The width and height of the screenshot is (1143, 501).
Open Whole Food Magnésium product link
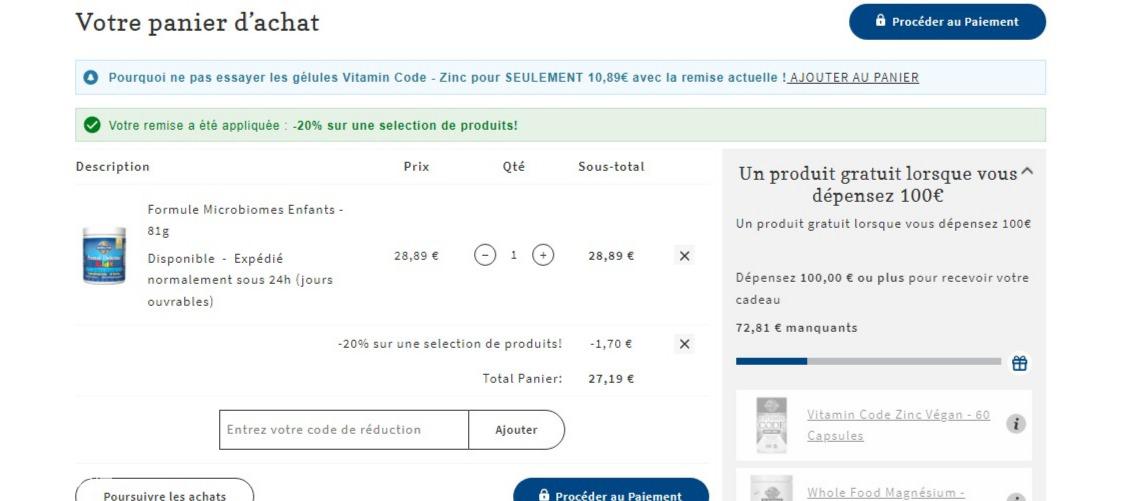(x=886, y=493)
